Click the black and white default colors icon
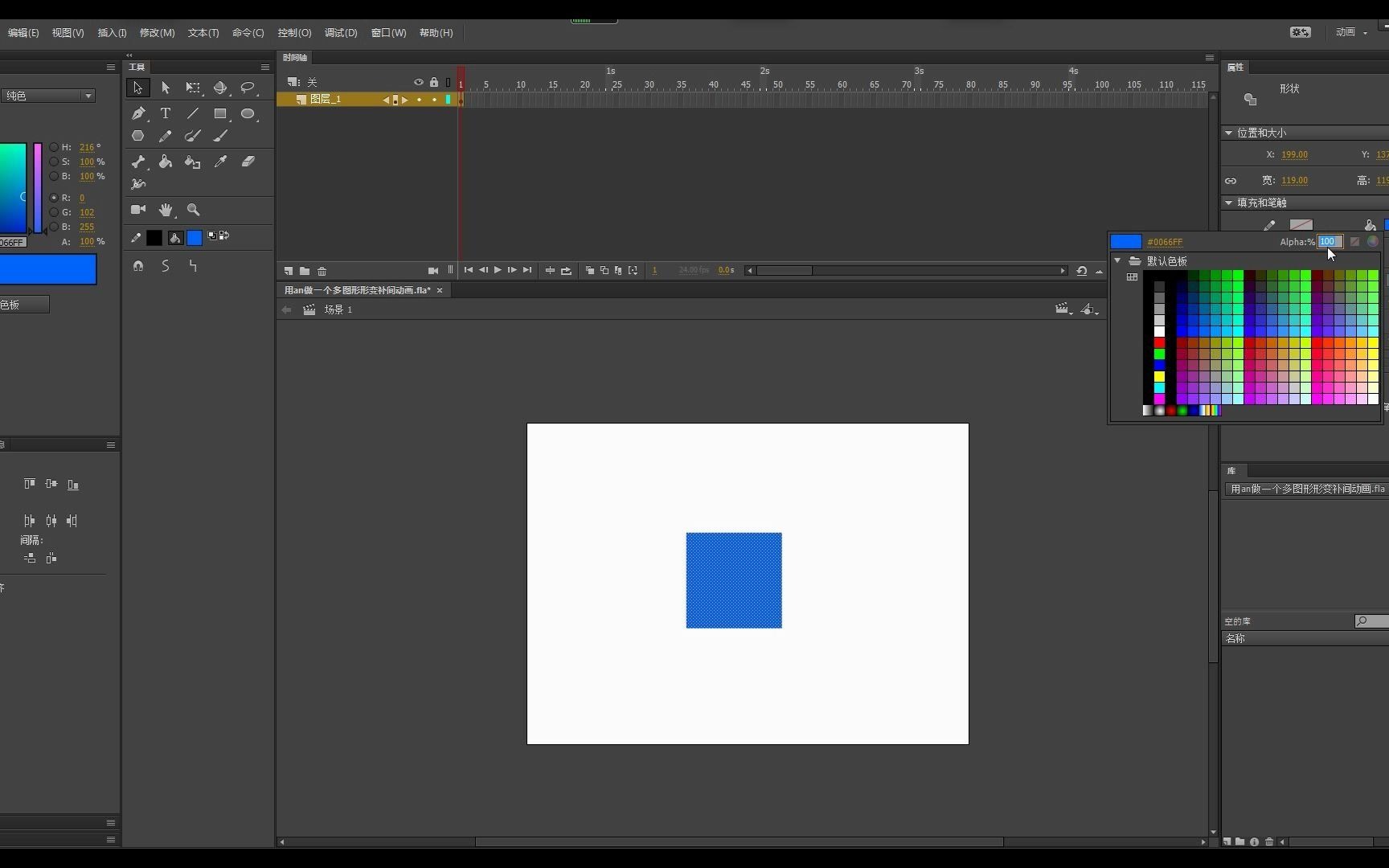Viewport: 1389px width, 868px height. pyautogui.click(x=213, y=235)
